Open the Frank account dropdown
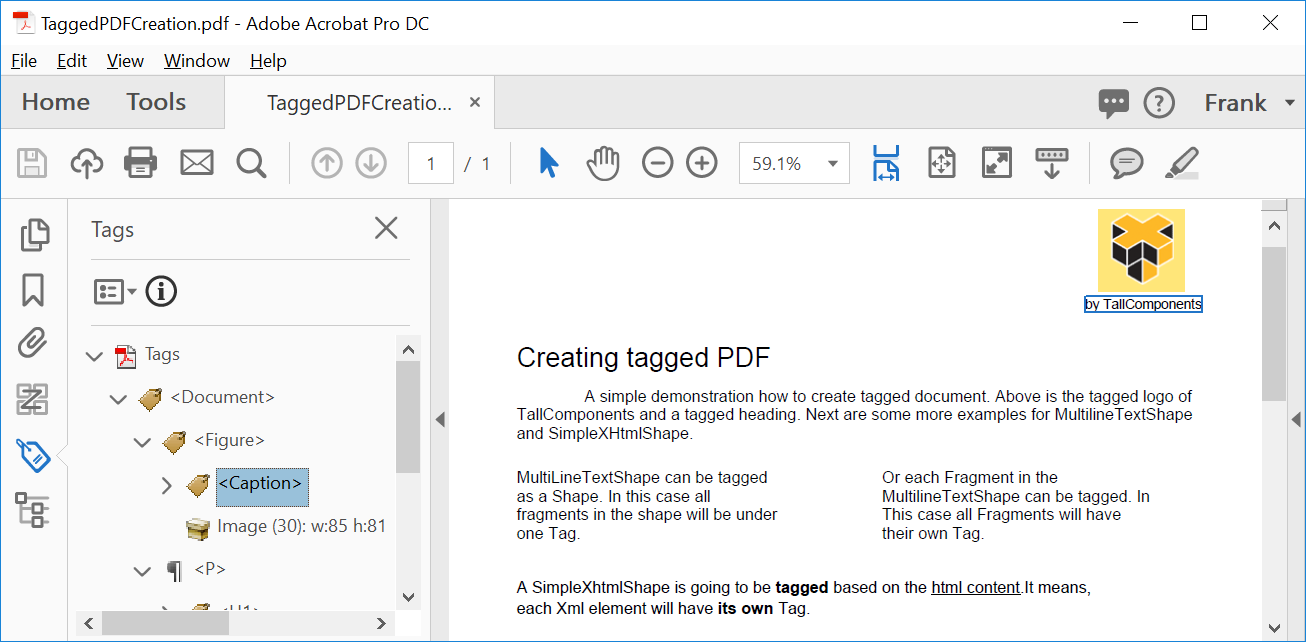This screenshot has width=1307, height=642. pyautogui.click(x=1248, y=103)
